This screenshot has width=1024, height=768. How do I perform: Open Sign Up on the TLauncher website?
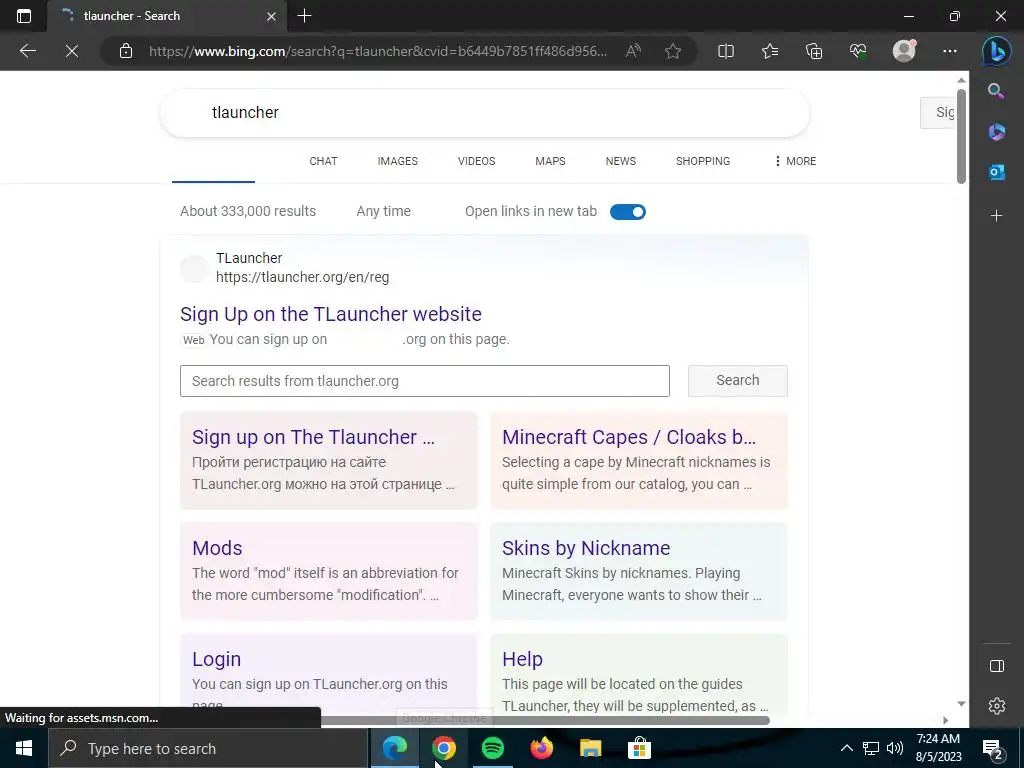click(330, 314)
